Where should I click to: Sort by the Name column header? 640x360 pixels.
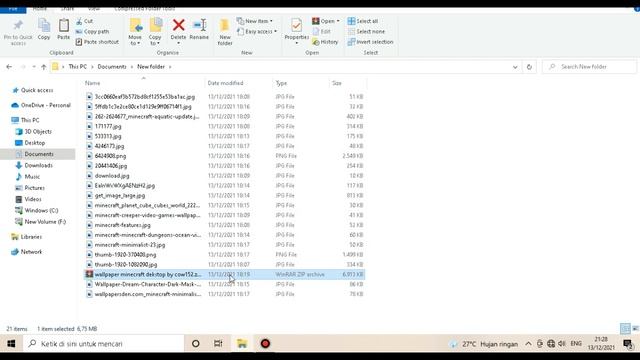pos(93,83)
